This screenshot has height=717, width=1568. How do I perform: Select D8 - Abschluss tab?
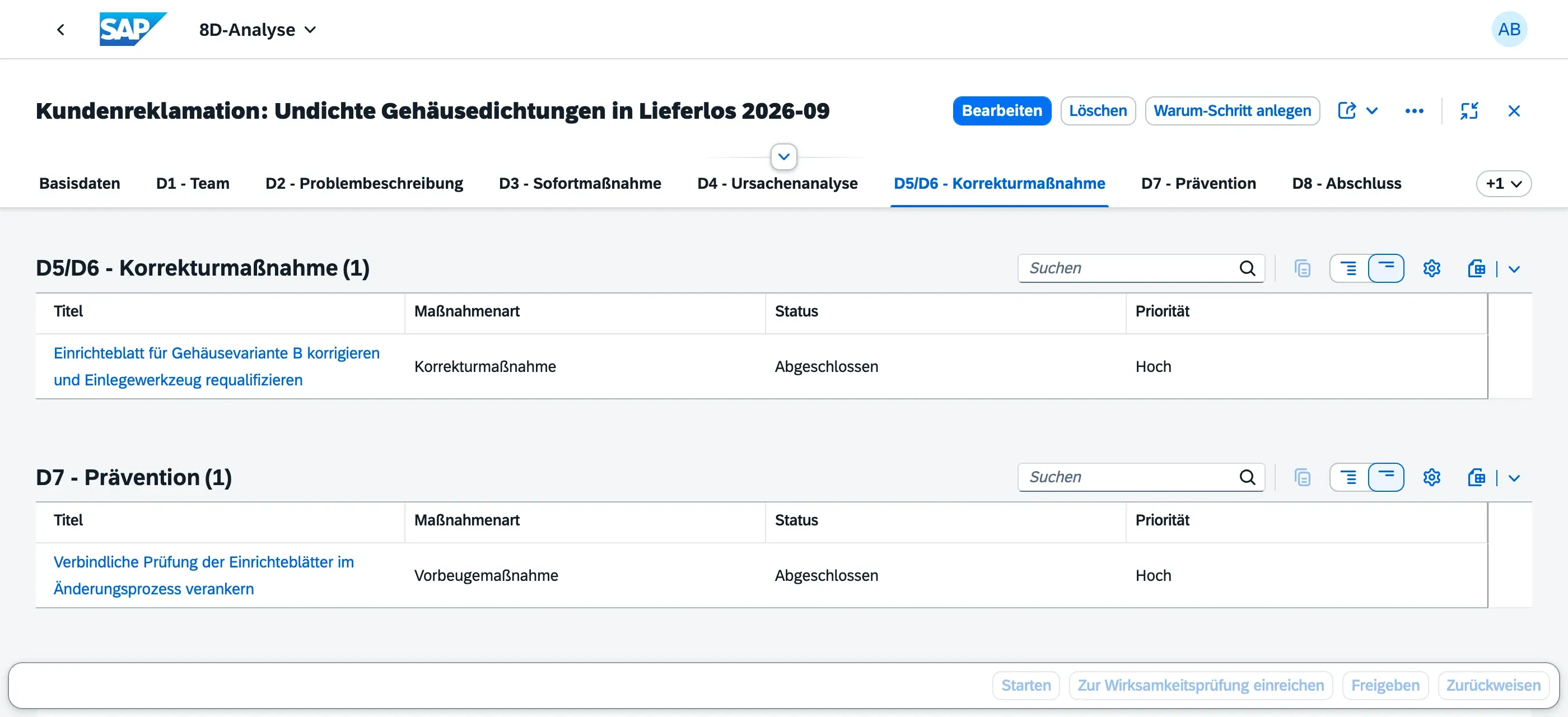click(x=1346, y=183)
